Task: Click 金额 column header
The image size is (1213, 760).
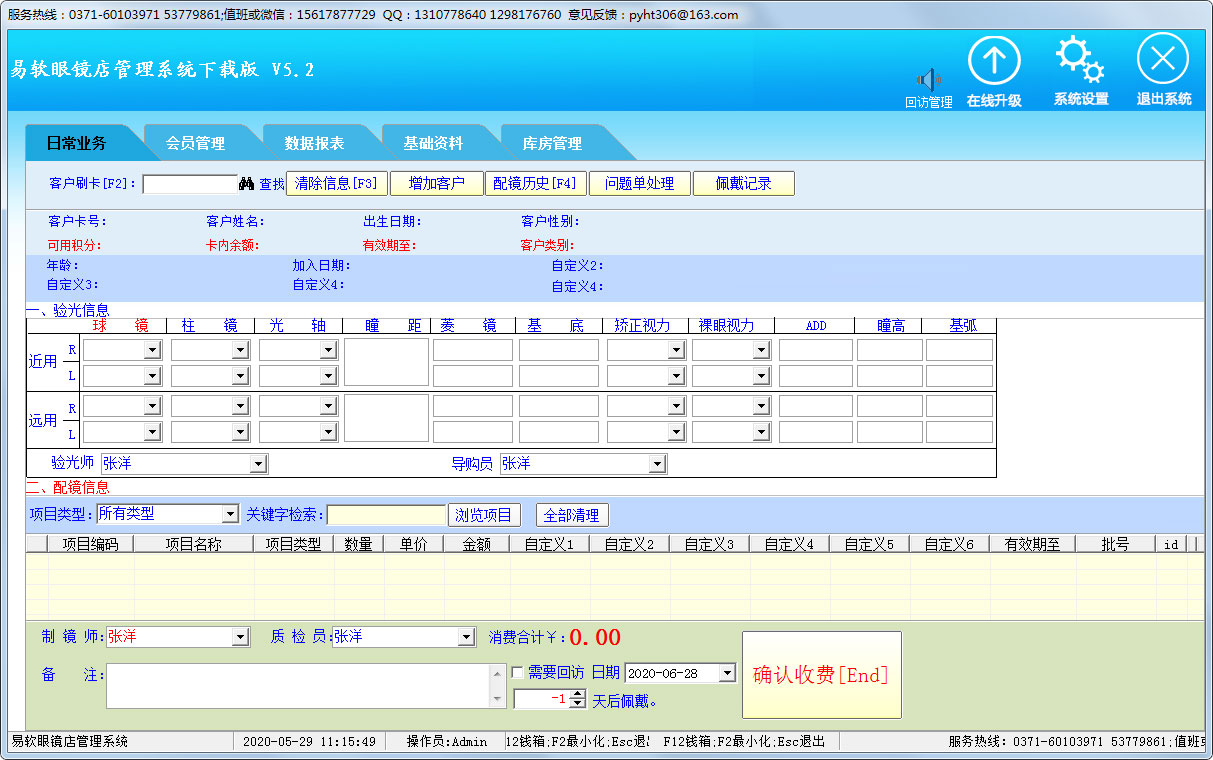Action: coord(477,544)
